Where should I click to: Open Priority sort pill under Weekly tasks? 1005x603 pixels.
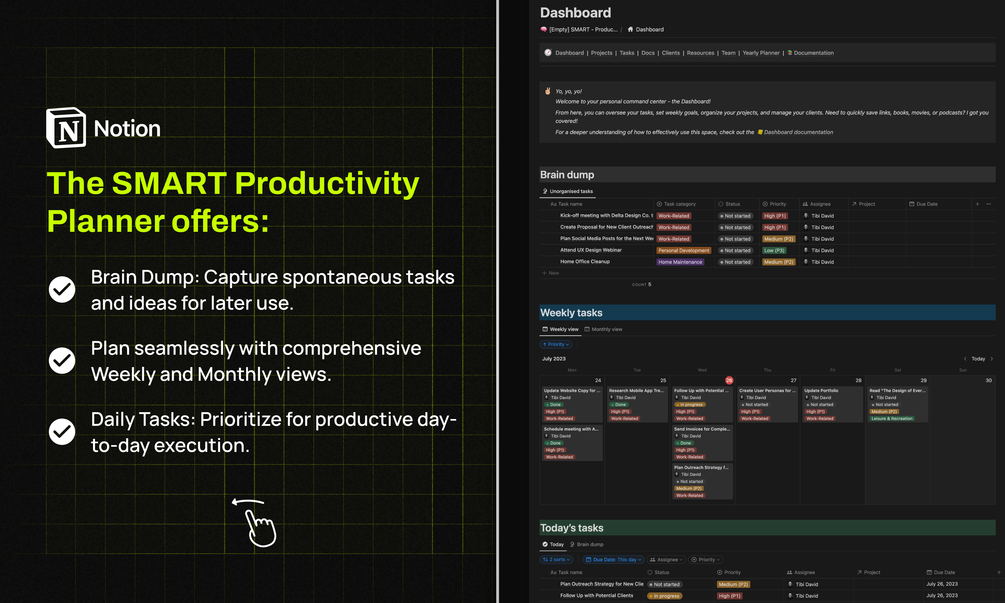(556, 344)
